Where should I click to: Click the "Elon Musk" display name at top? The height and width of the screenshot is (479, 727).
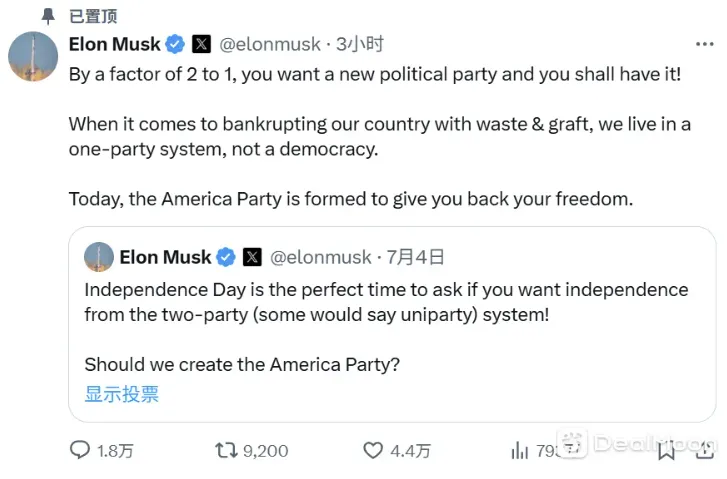(114, 44)
